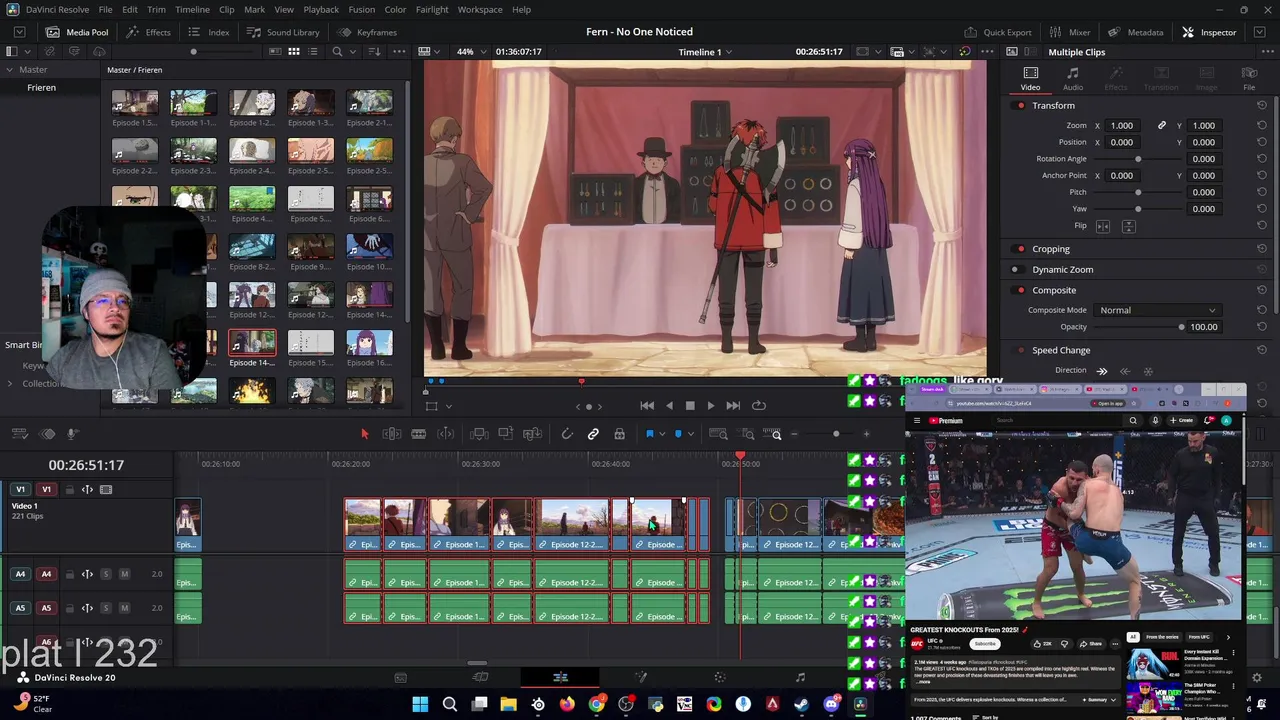1280x720 pixels.
Task: Open the Sound Library panel
Action: pos(283,32)
